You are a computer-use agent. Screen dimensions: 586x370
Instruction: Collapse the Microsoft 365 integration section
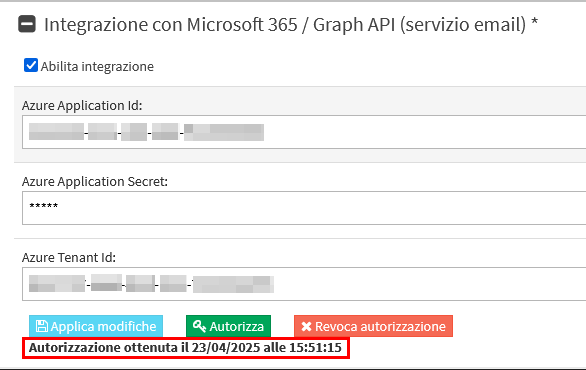click(x=27, y=24)
